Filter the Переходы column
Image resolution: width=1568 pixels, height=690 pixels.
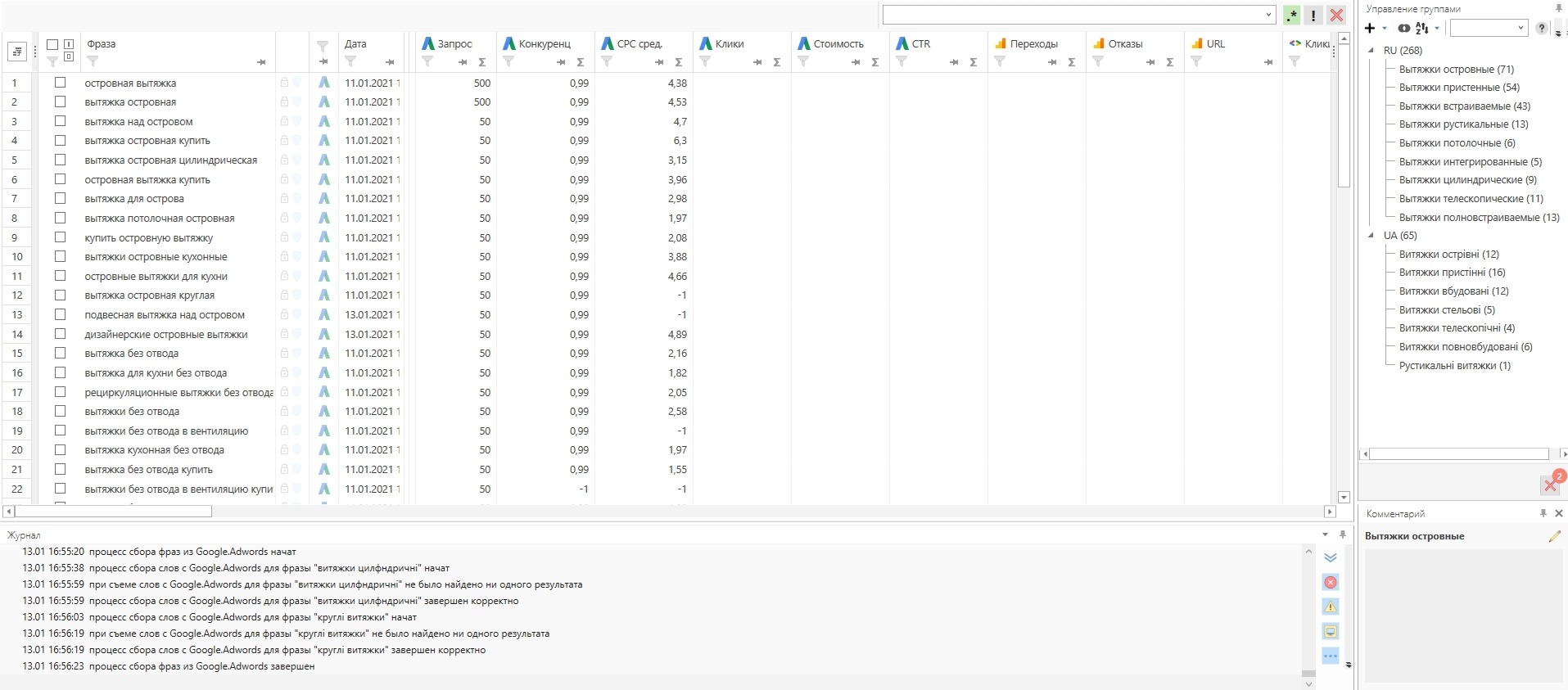tap(1000, 61)
